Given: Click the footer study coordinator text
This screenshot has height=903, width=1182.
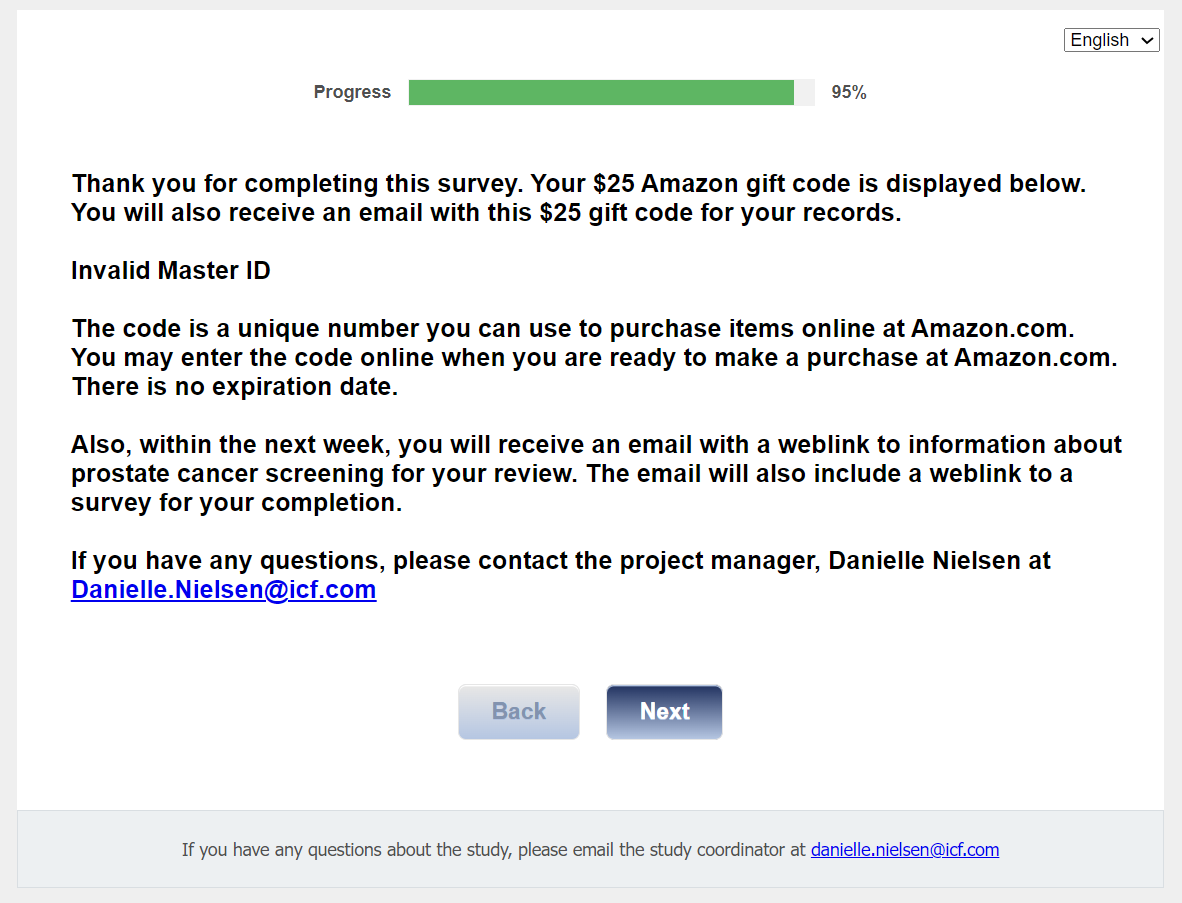Looking at the screenshot, I should [493, 850].
